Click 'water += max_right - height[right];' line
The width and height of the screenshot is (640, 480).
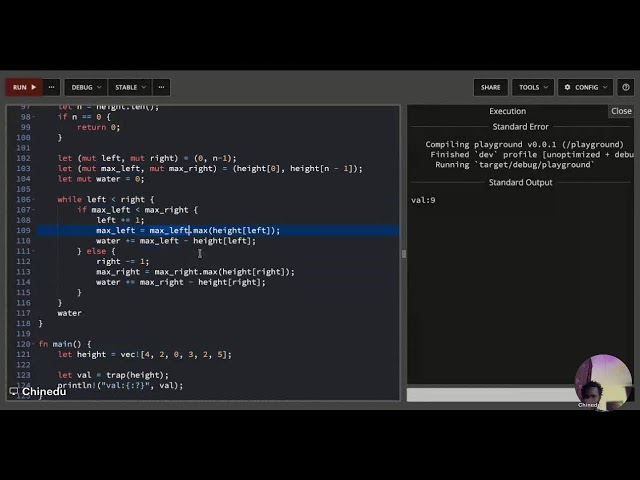(181, 282)
